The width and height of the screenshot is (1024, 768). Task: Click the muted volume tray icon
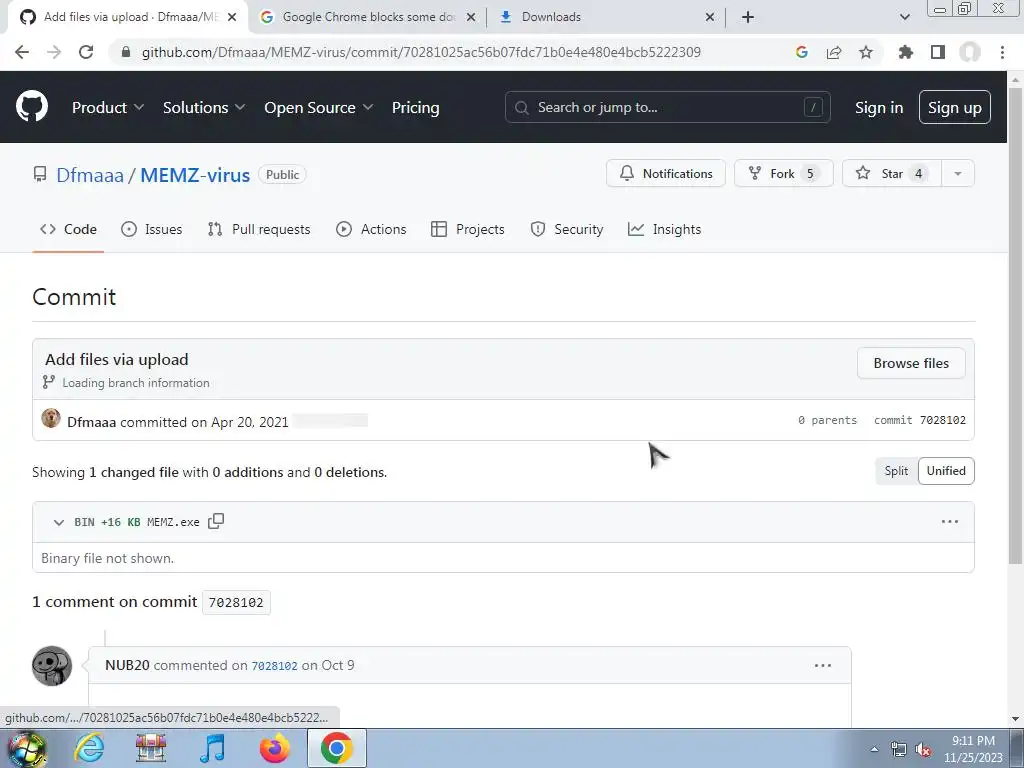pos(923,750)
